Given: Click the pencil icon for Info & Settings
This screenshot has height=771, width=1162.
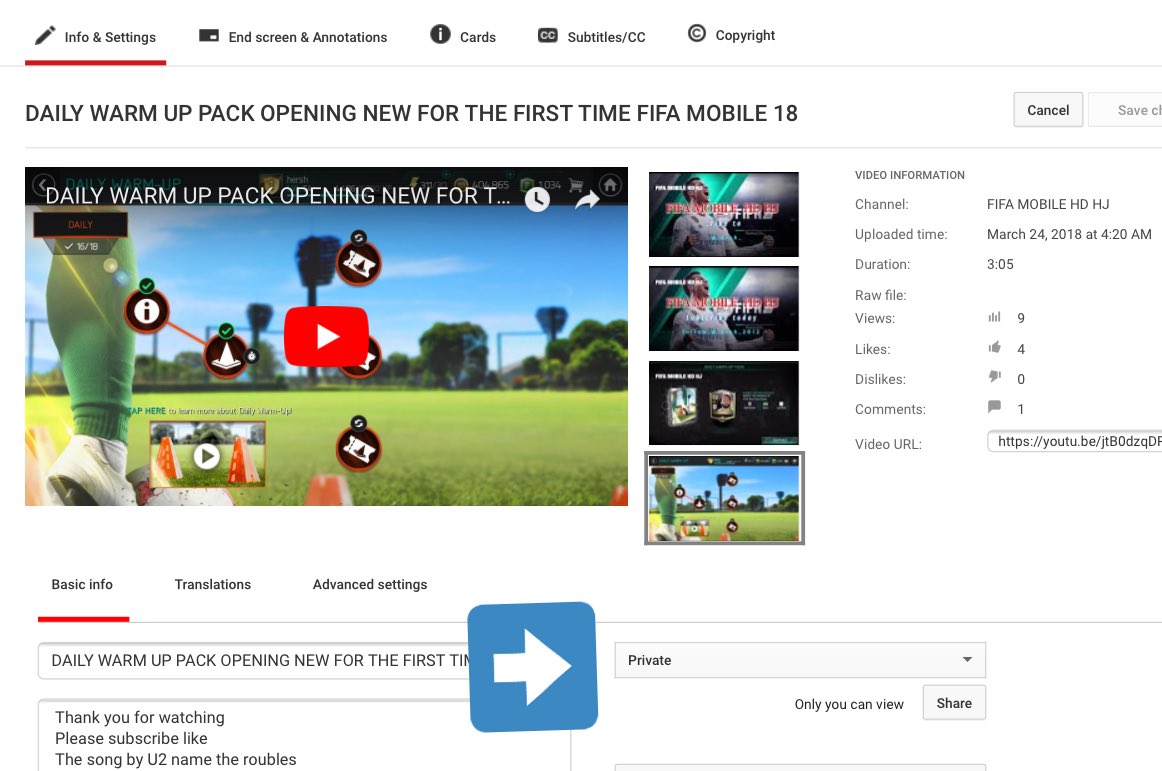Looking at the screenshot, I should pos(44,35).
